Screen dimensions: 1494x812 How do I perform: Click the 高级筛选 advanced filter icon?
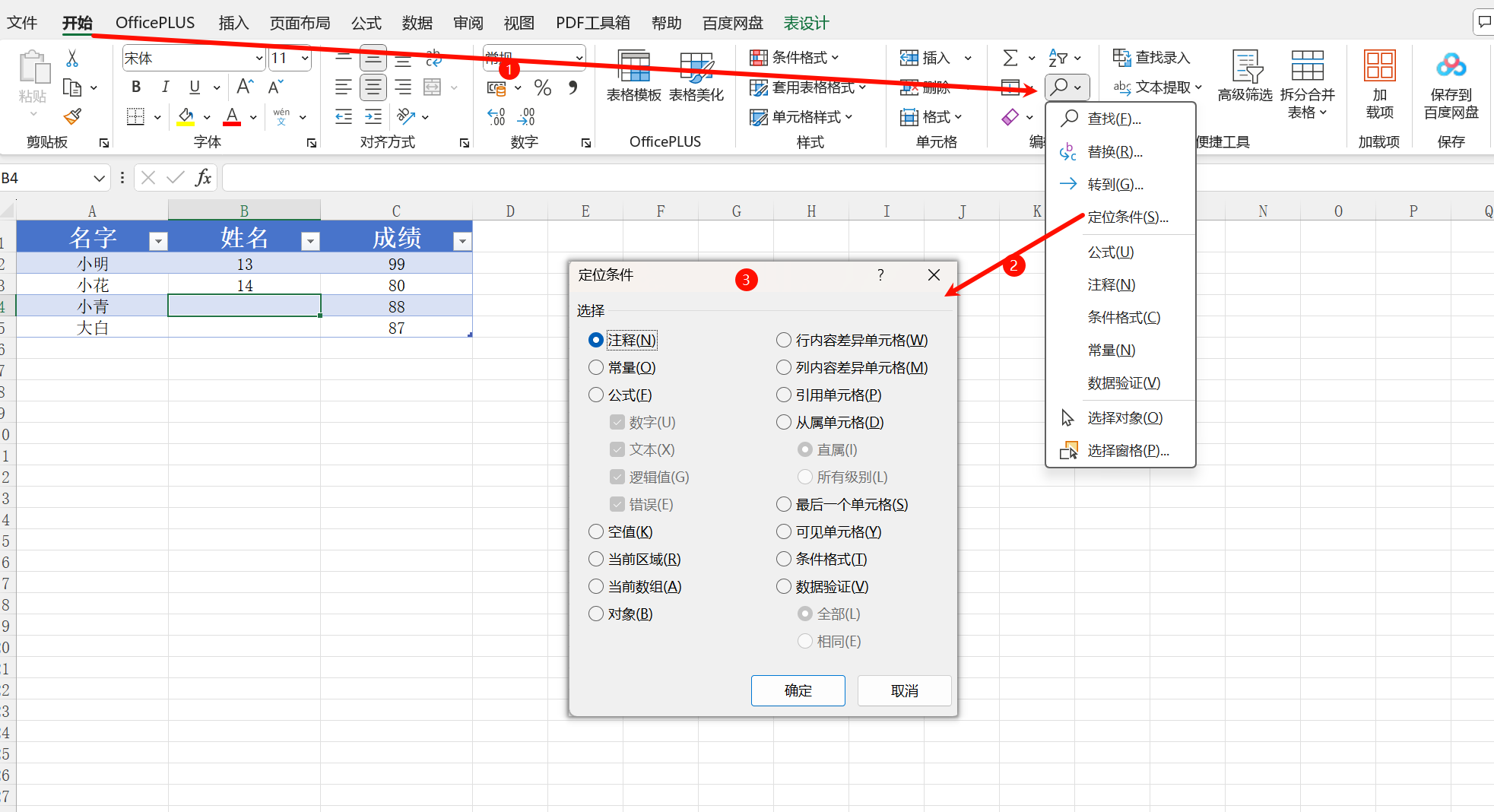1245,76
